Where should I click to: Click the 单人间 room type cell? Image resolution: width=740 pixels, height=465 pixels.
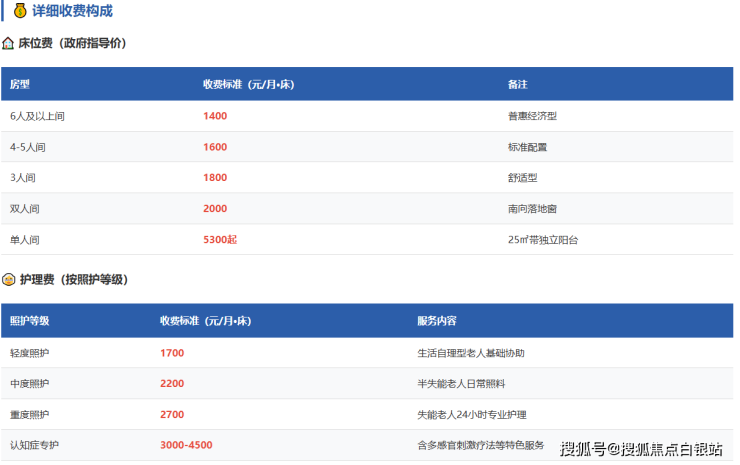(25, 240)
